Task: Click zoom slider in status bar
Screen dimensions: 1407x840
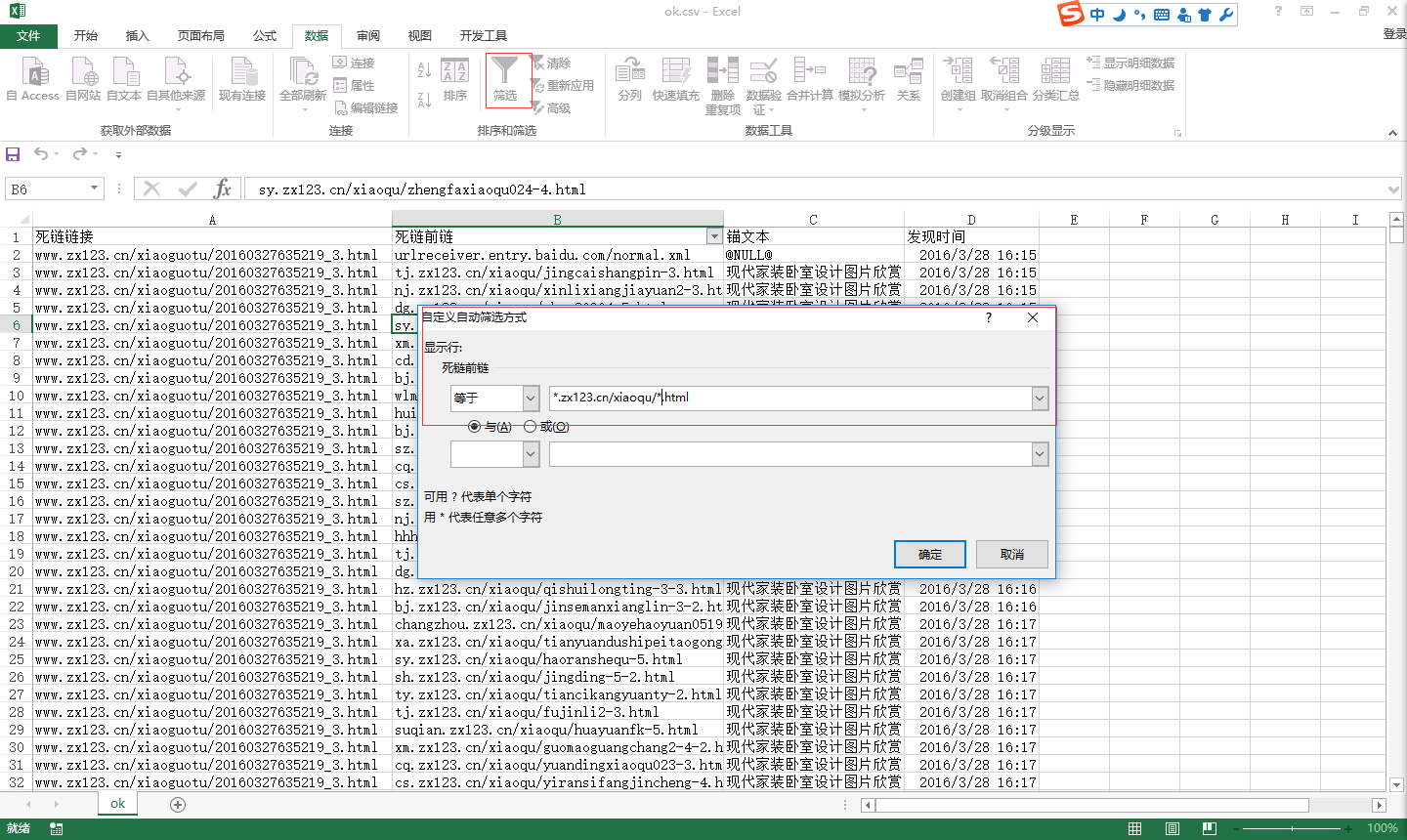Action: click(x=1292, y=828)
